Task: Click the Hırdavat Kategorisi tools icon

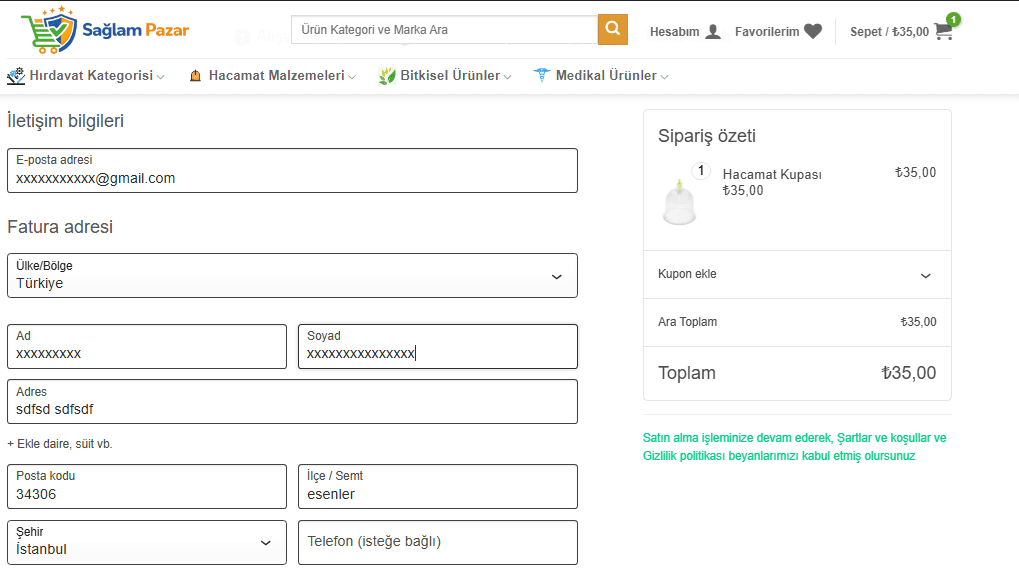Action: coord(16,76)
